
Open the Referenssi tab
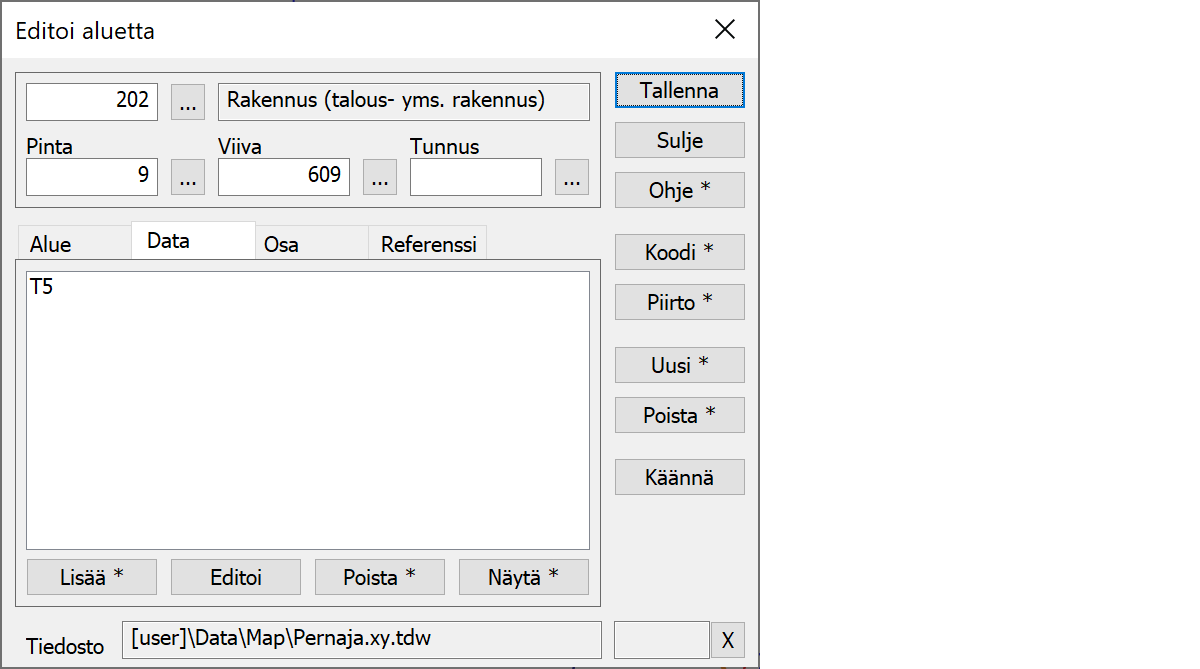pos(428,244)
